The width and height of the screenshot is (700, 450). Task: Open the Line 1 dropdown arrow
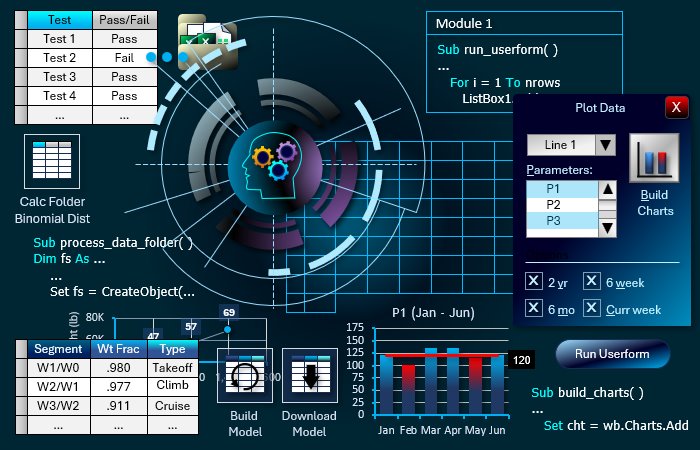coord(605,145)
